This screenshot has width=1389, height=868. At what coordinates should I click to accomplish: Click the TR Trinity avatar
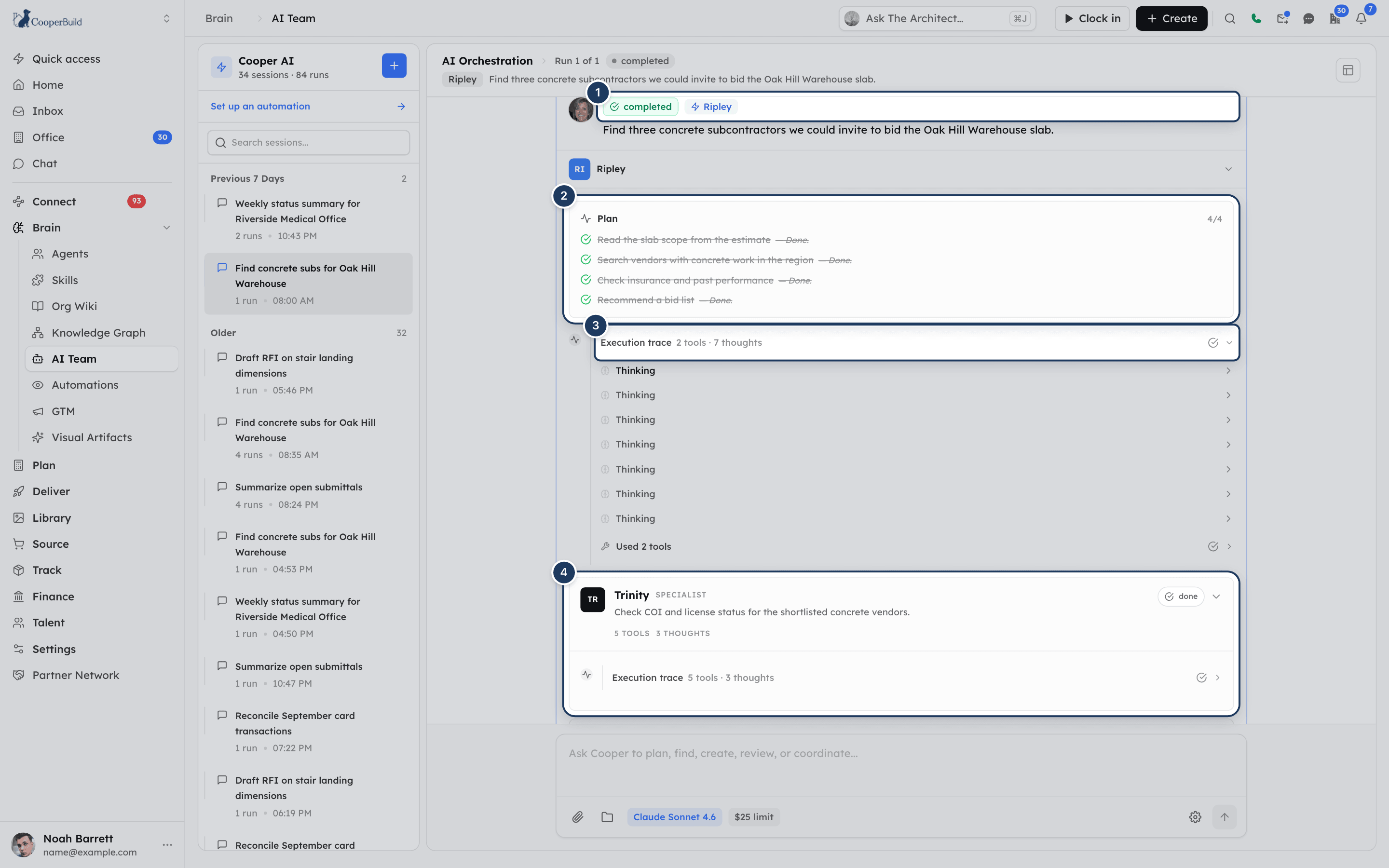click(592, 599)
